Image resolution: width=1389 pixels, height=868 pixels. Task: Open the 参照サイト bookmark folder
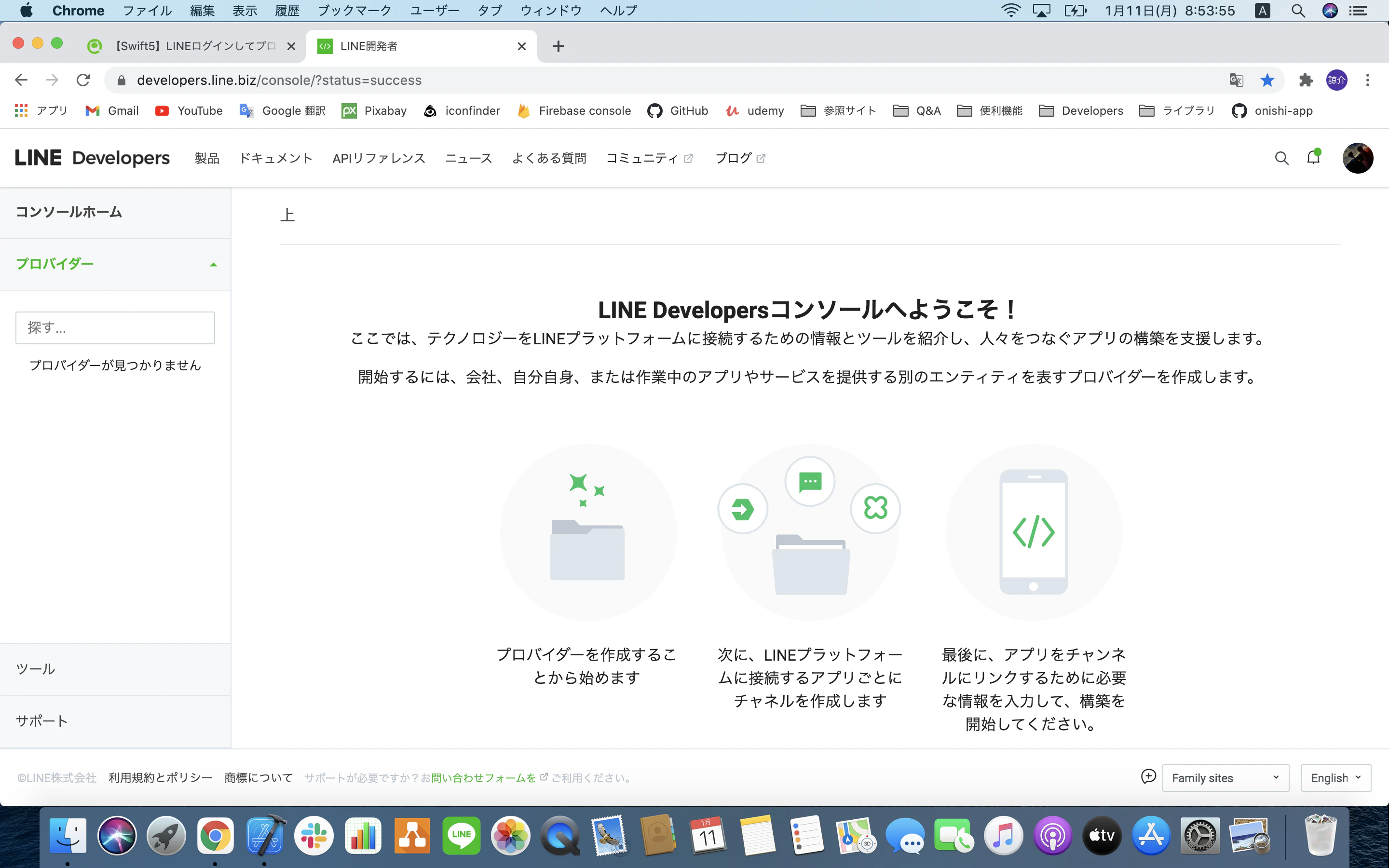pyautogui.click(x=839, y=111)
